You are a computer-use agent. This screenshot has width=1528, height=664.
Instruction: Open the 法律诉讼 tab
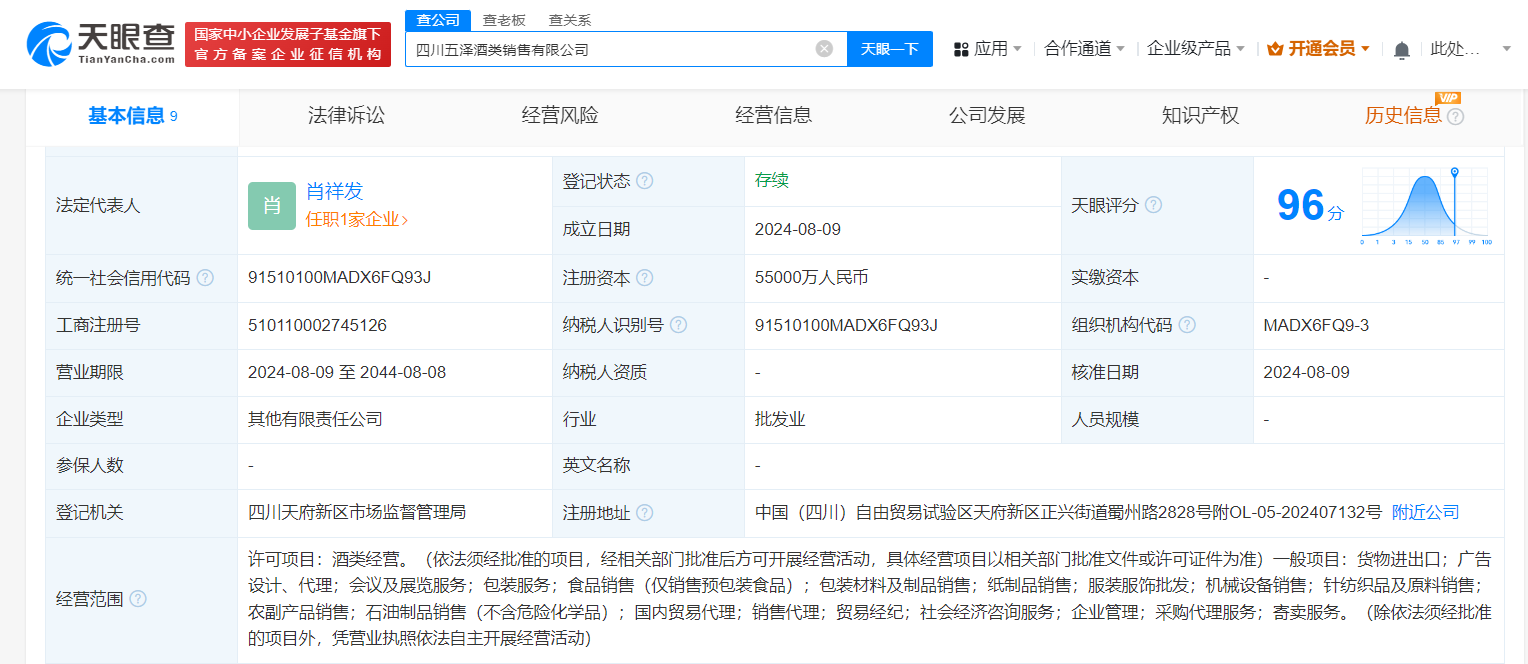(345, 115)
